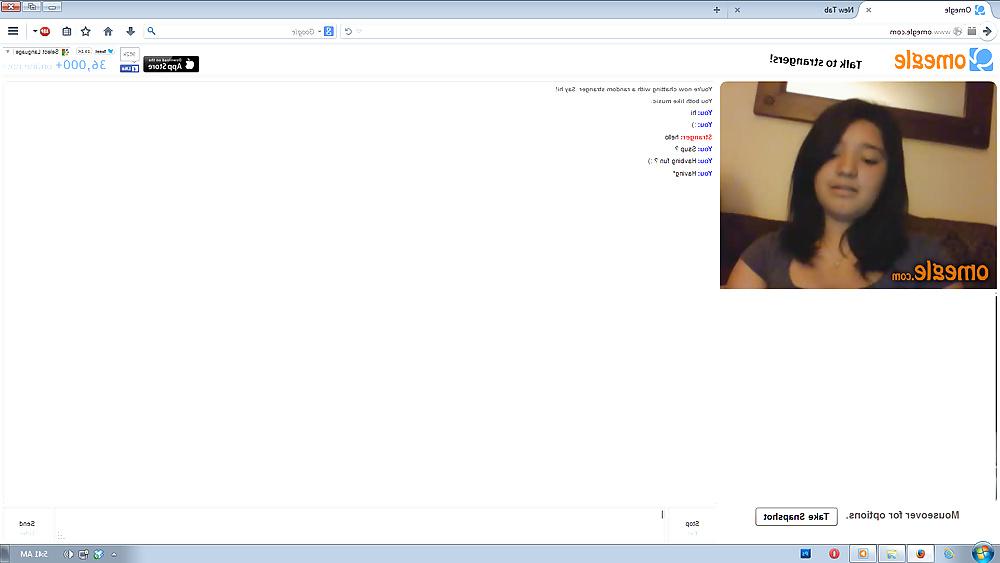The width and height of the screenshot is (1000, 563).
Task: Click the 36,000+ online counter
Action: tap(80, 65)
